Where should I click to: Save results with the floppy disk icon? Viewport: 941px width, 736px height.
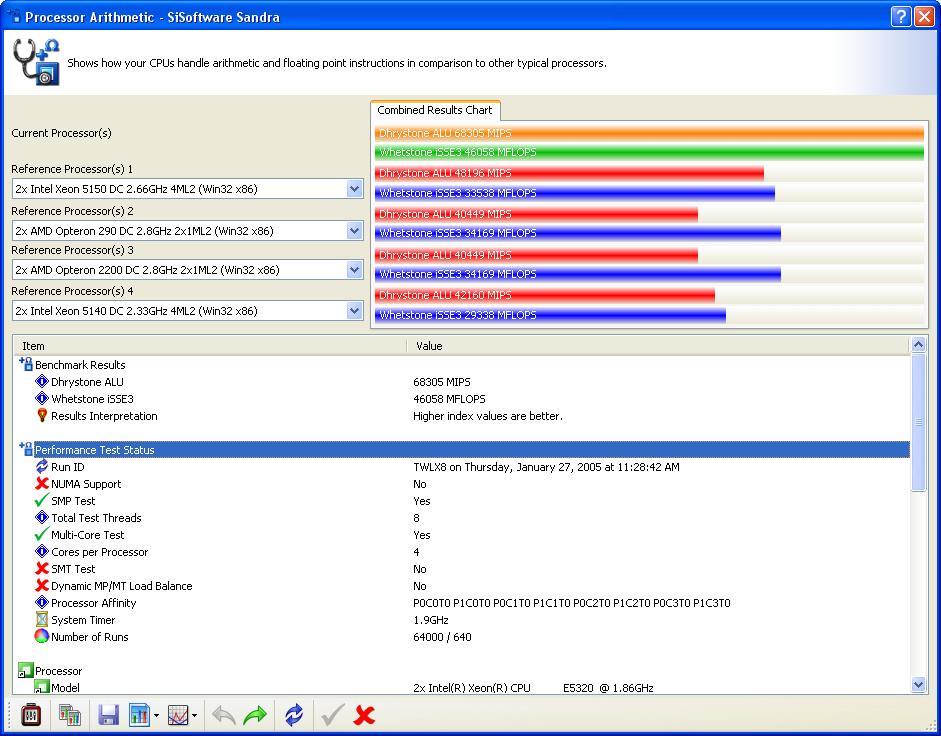(x=108, y=715)
